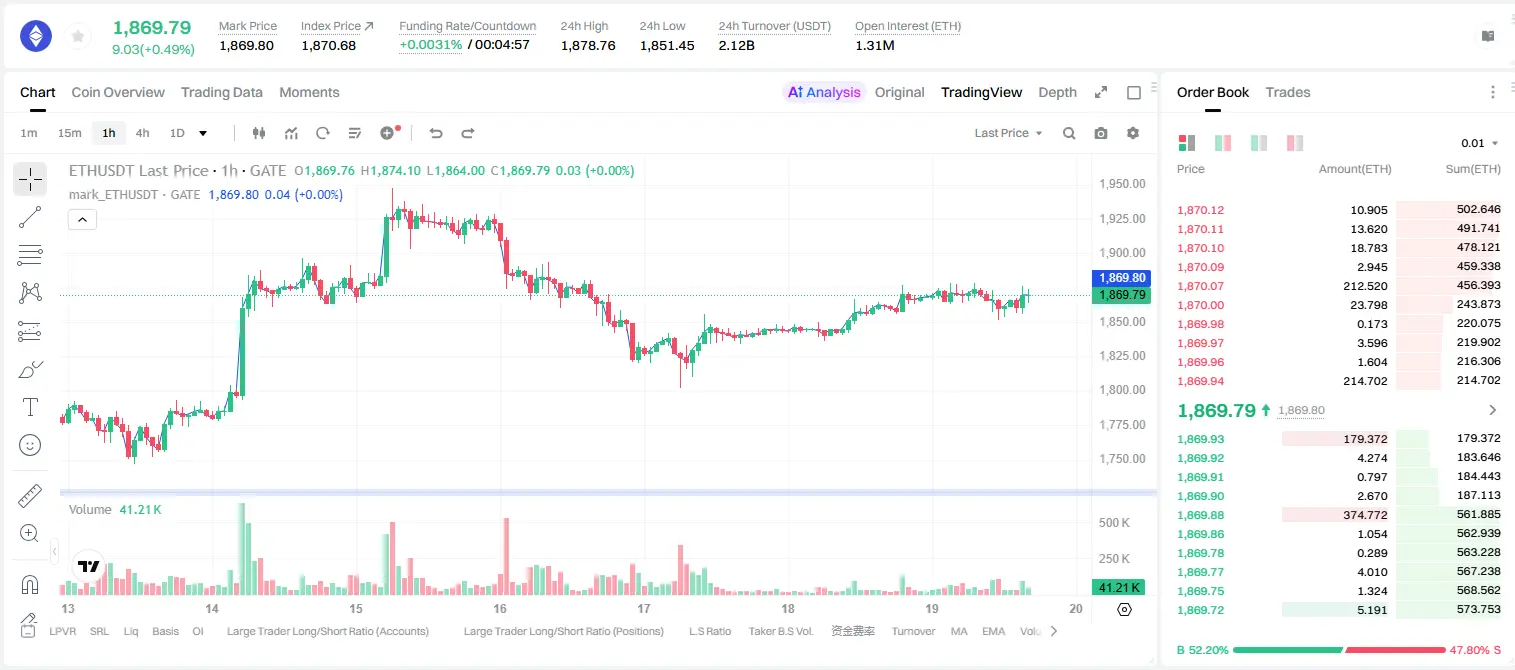1515x670 pixels.
Task: Expand the 0.01 price grouping dropdown
Action: pos(1480,143)
